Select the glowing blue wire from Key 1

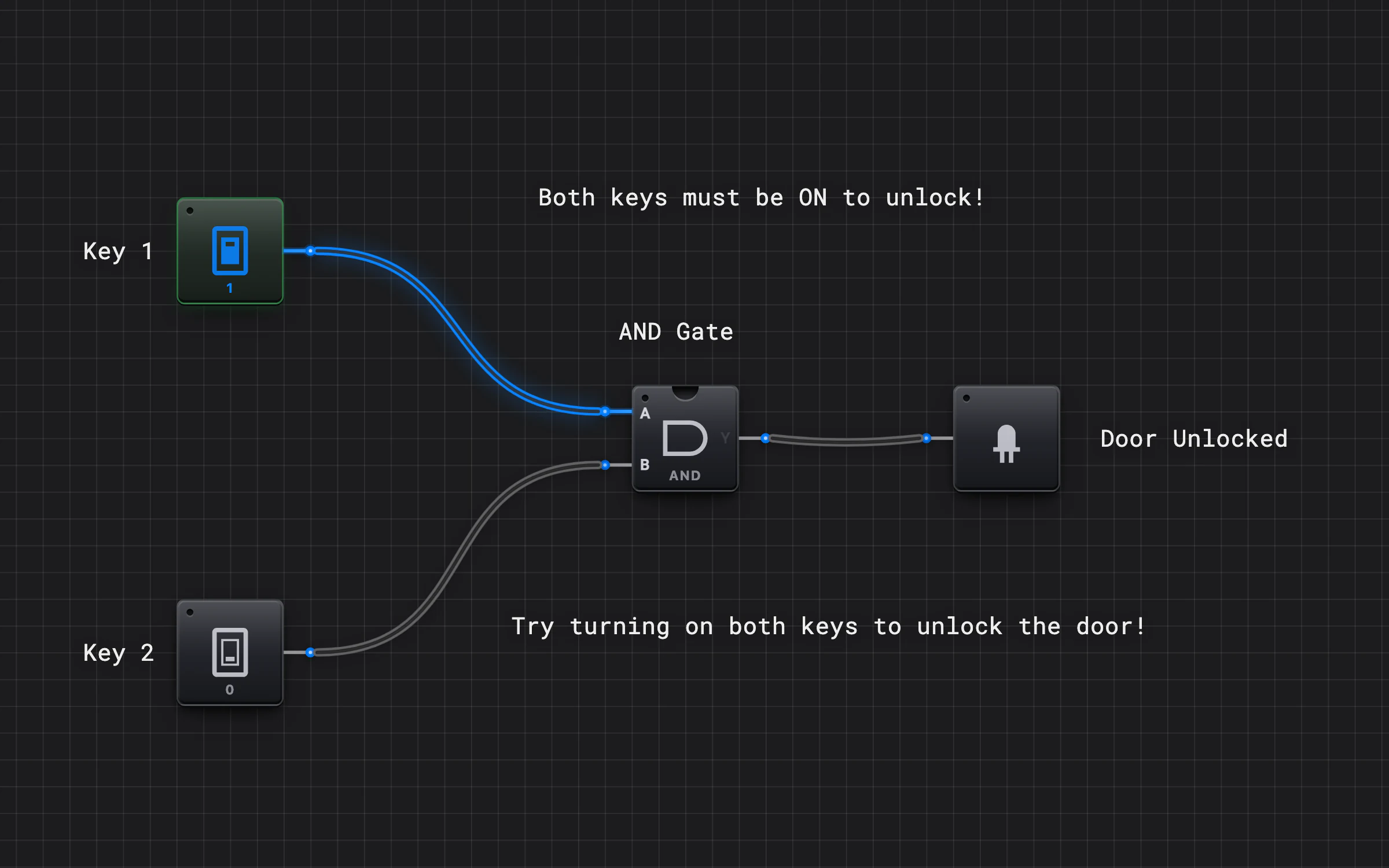coord(457,331)
